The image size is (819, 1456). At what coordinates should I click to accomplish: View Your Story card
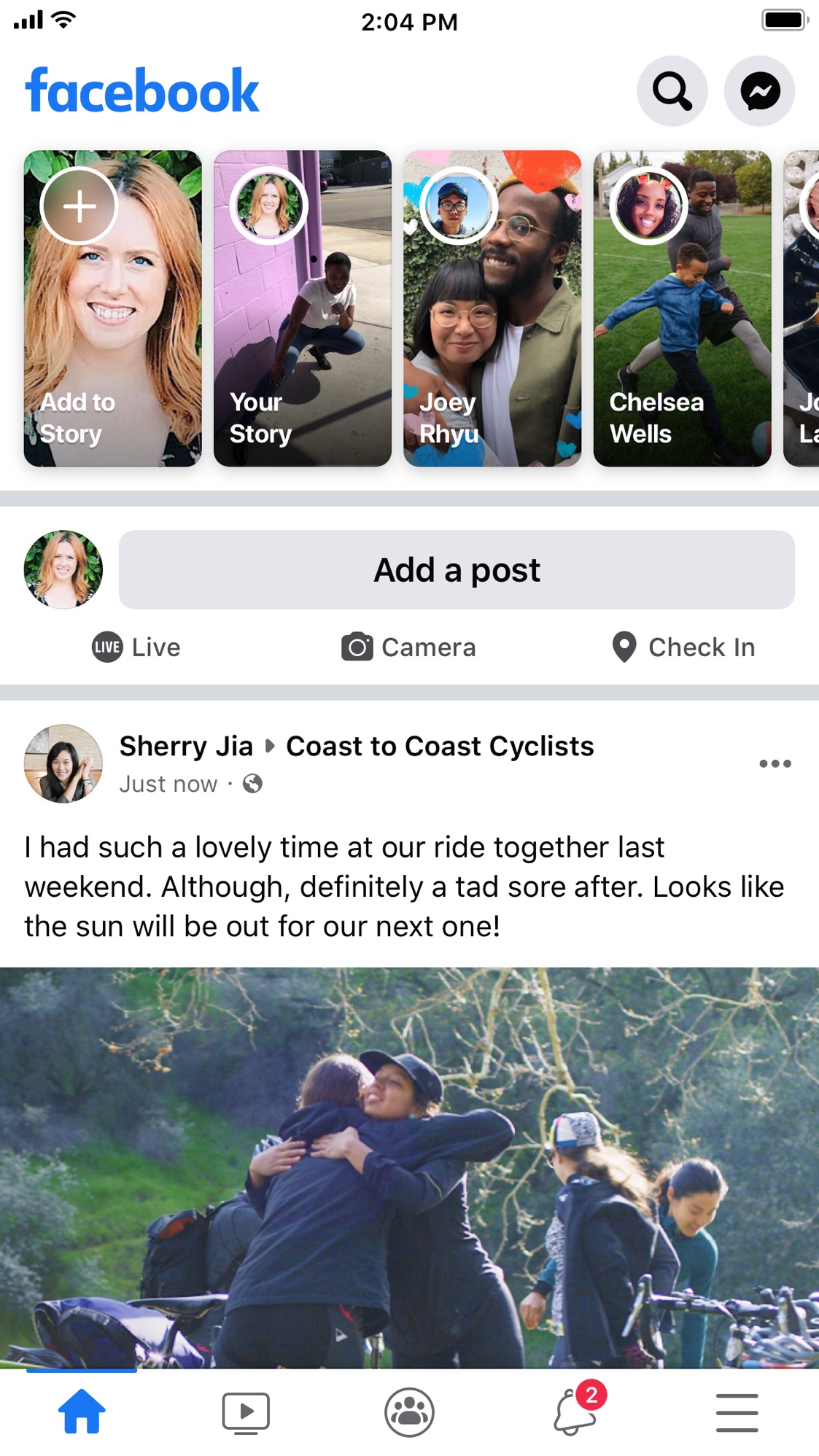click(302, 308)
